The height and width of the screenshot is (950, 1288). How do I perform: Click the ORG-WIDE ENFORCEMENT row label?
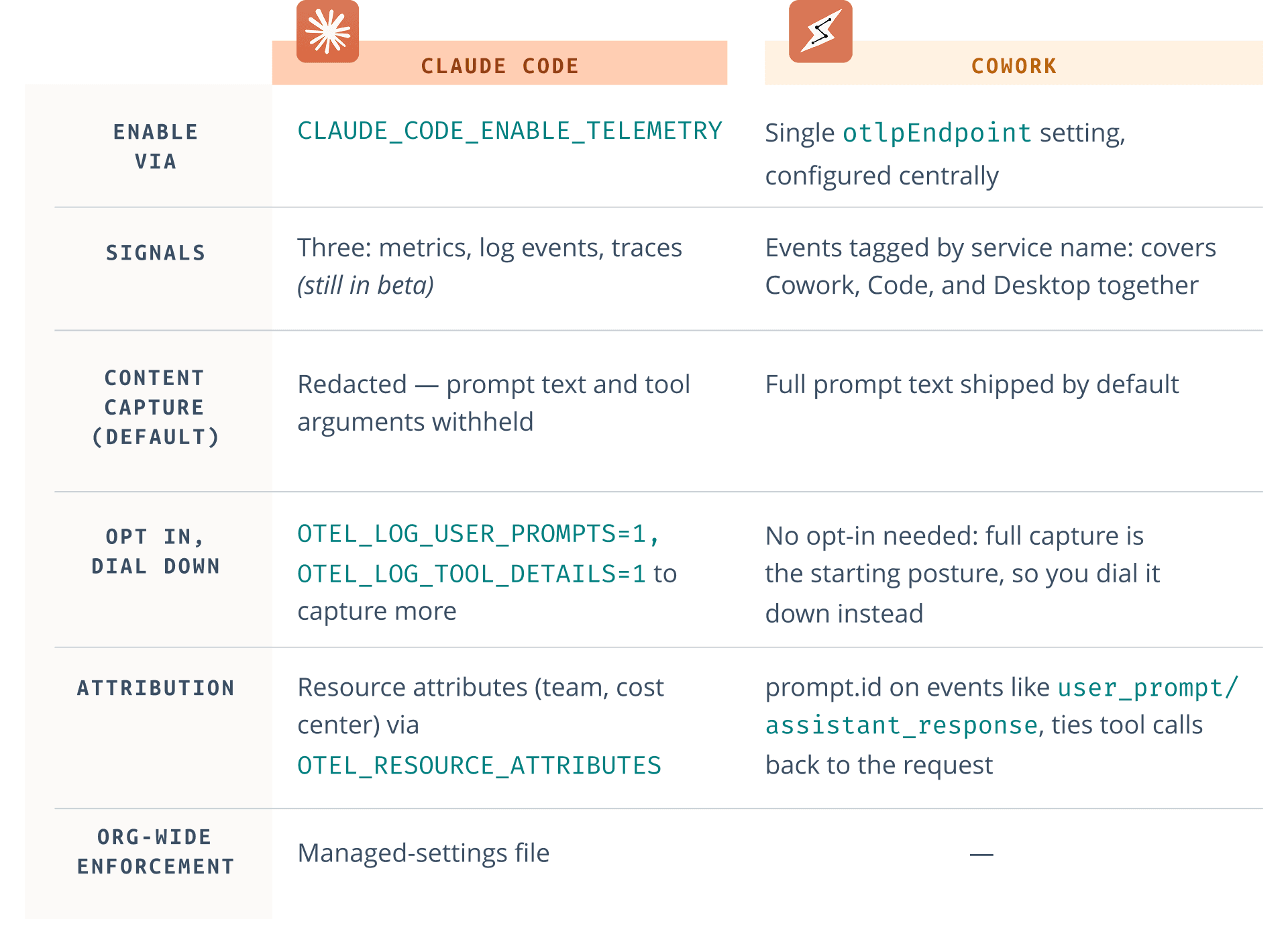(x=156, y=851)
